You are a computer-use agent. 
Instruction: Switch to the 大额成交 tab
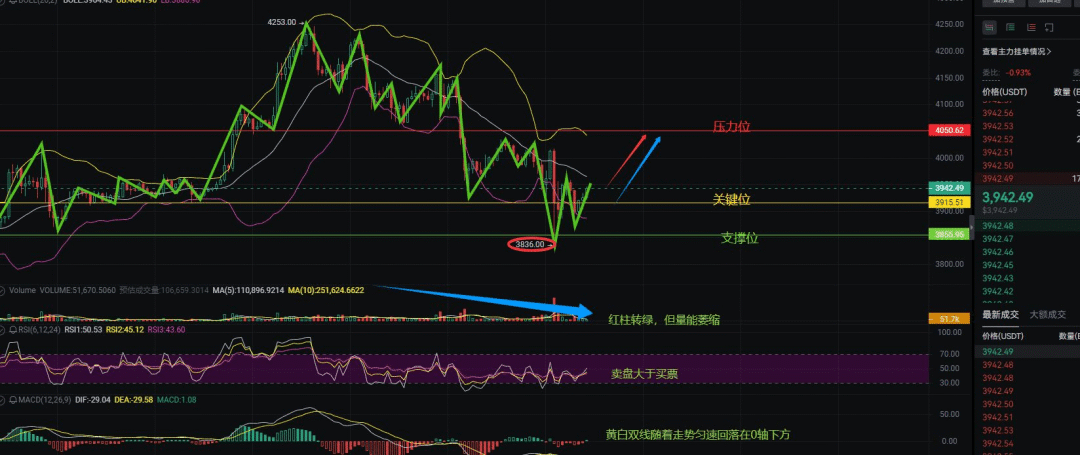pos(1047,314)
